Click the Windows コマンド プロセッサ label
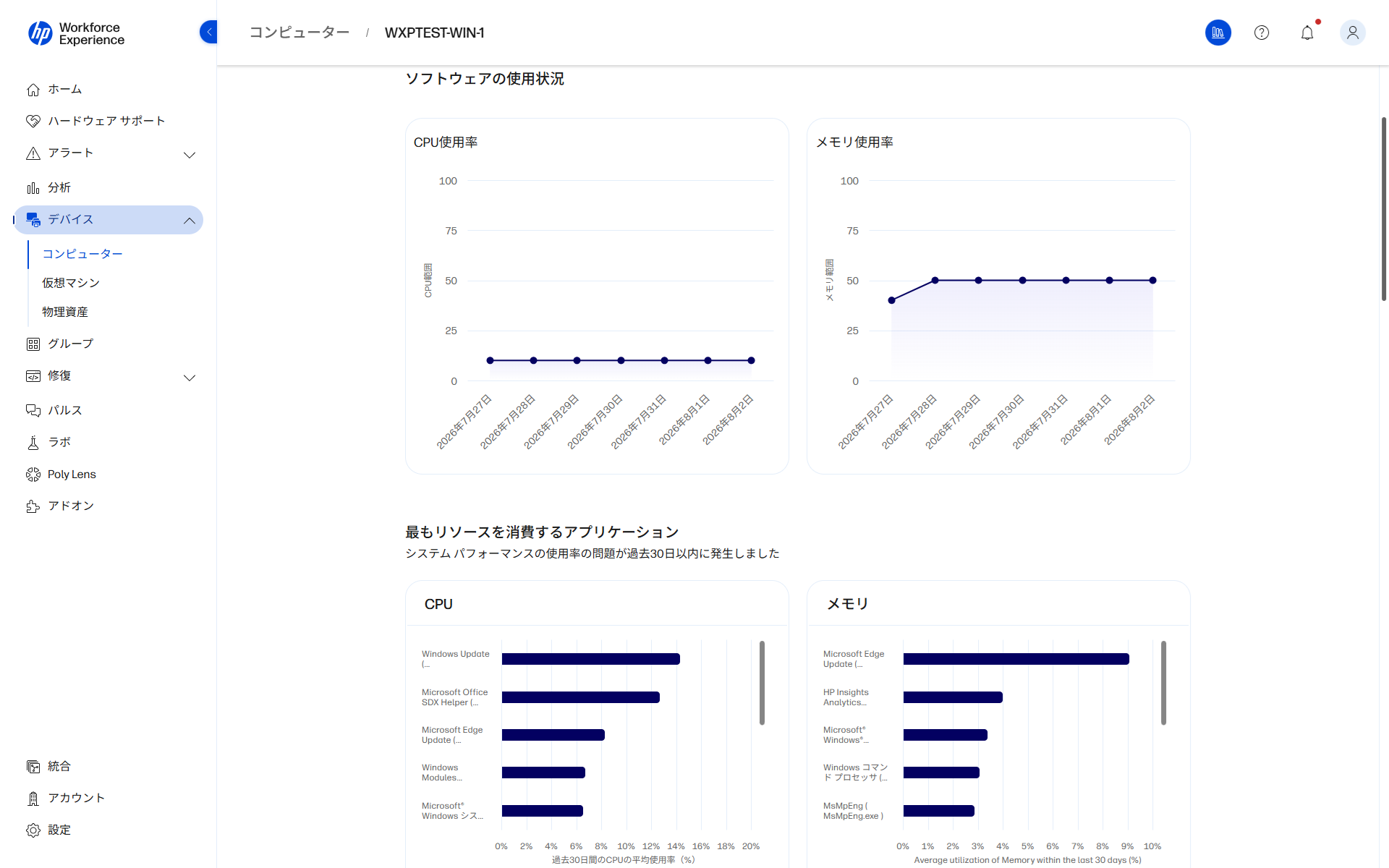 coord(855,773)
